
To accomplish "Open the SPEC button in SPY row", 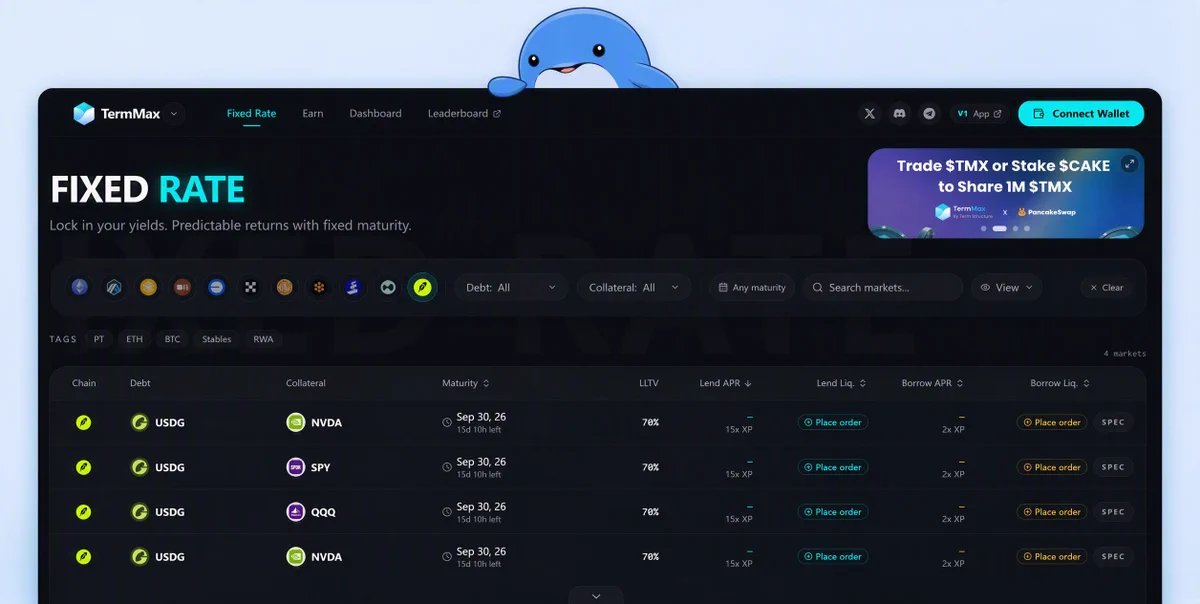I will point(1113,467).
